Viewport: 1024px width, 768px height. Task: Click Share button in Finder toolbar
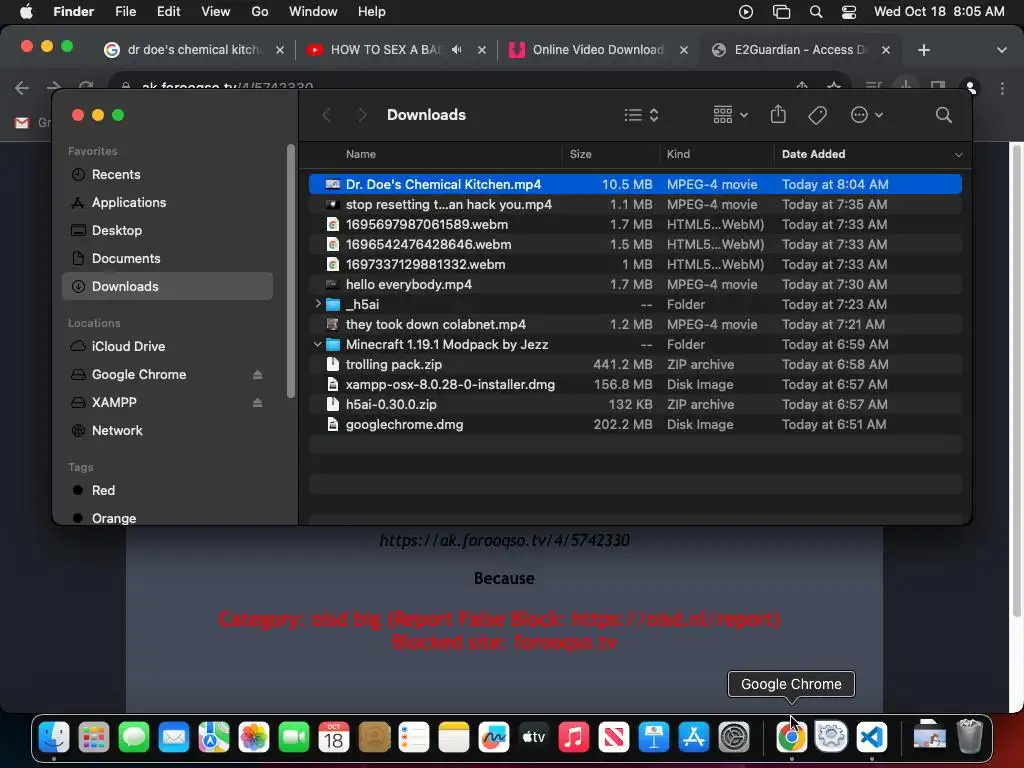tap(778, 115)
